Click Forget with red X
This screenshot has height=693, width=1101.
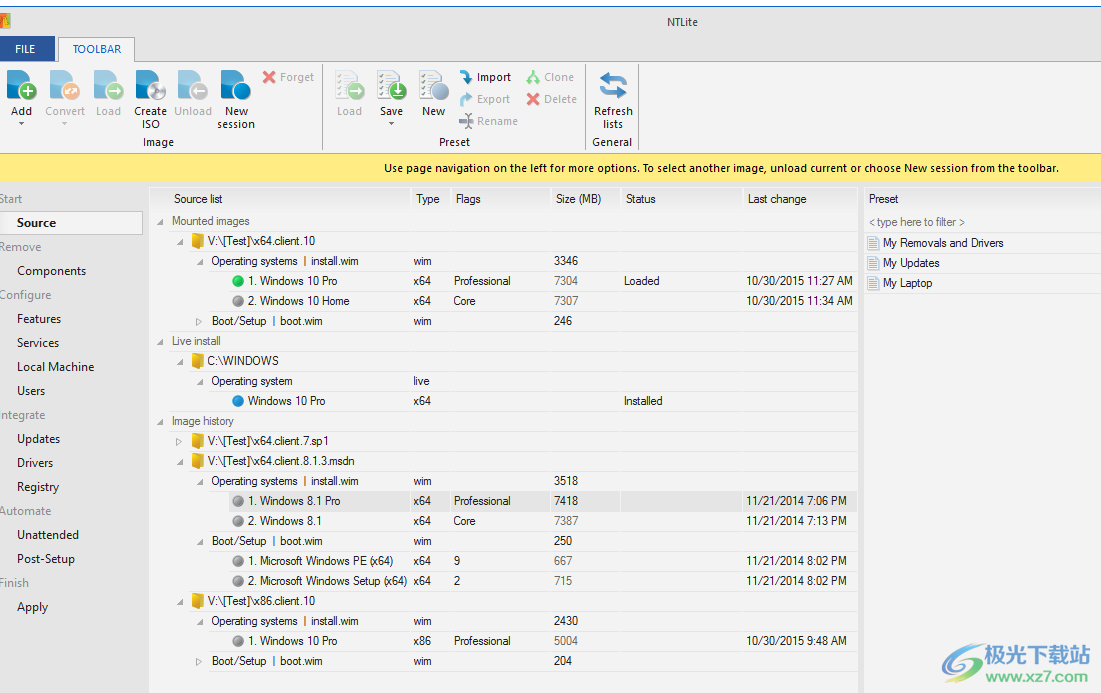(x=288, y=77)
